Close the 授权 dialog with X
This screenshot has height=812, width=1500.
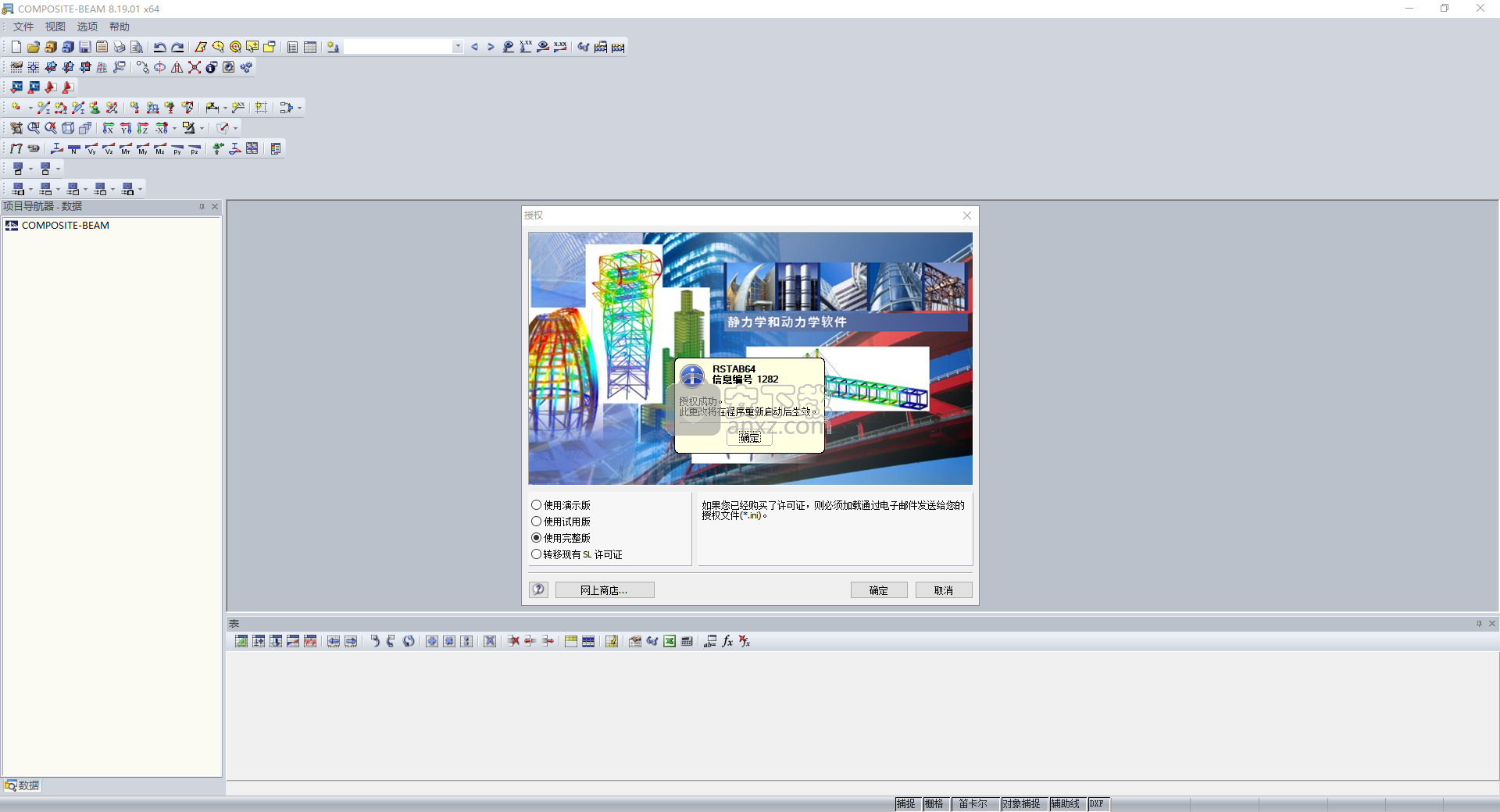[x=967, y=215]
